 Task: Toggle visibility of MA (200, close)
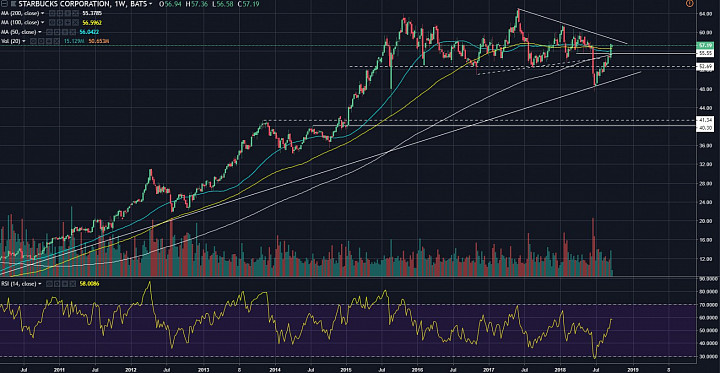pos(52,13)
